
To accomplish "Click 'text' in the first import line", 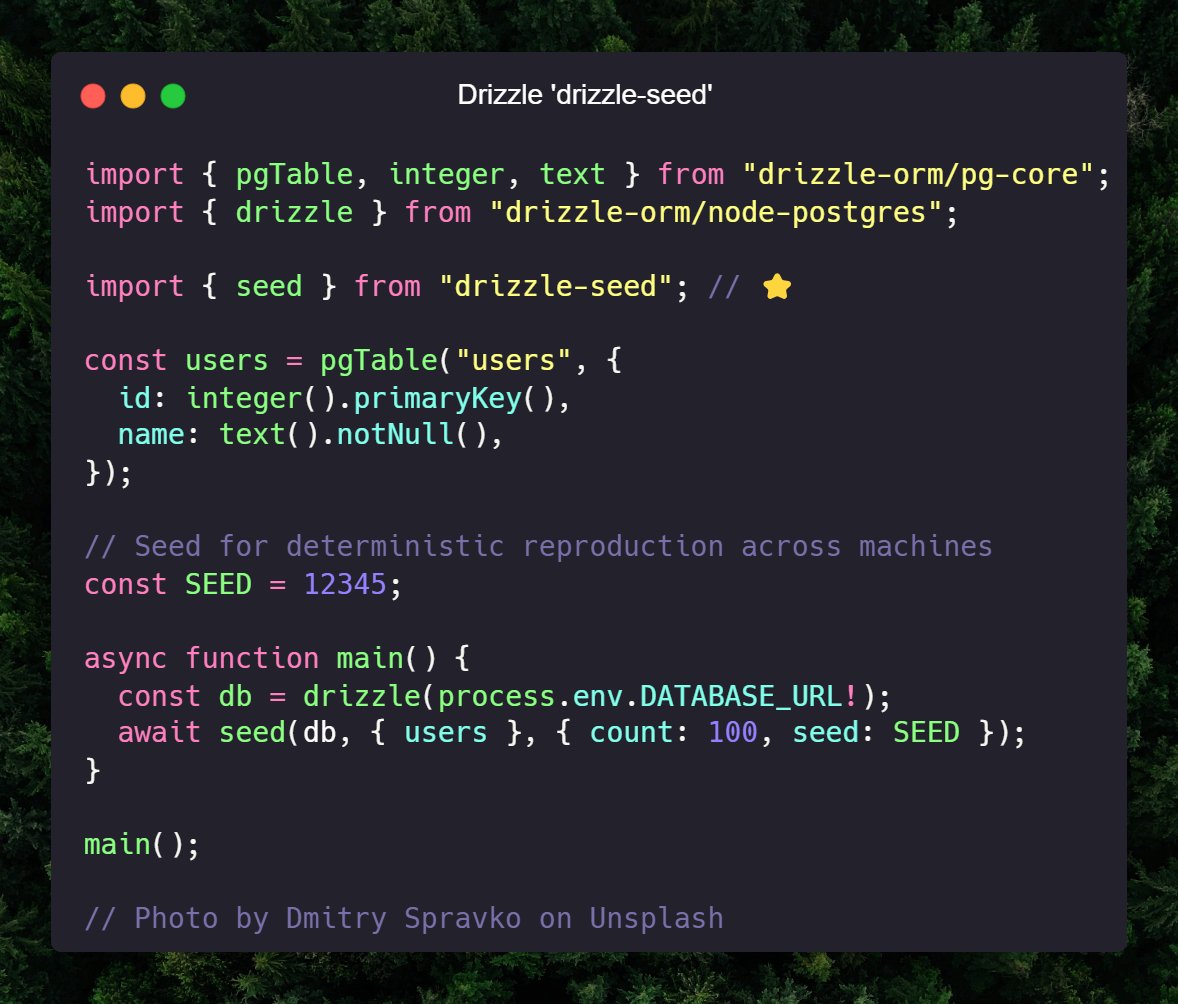I will tap(572, 174).
